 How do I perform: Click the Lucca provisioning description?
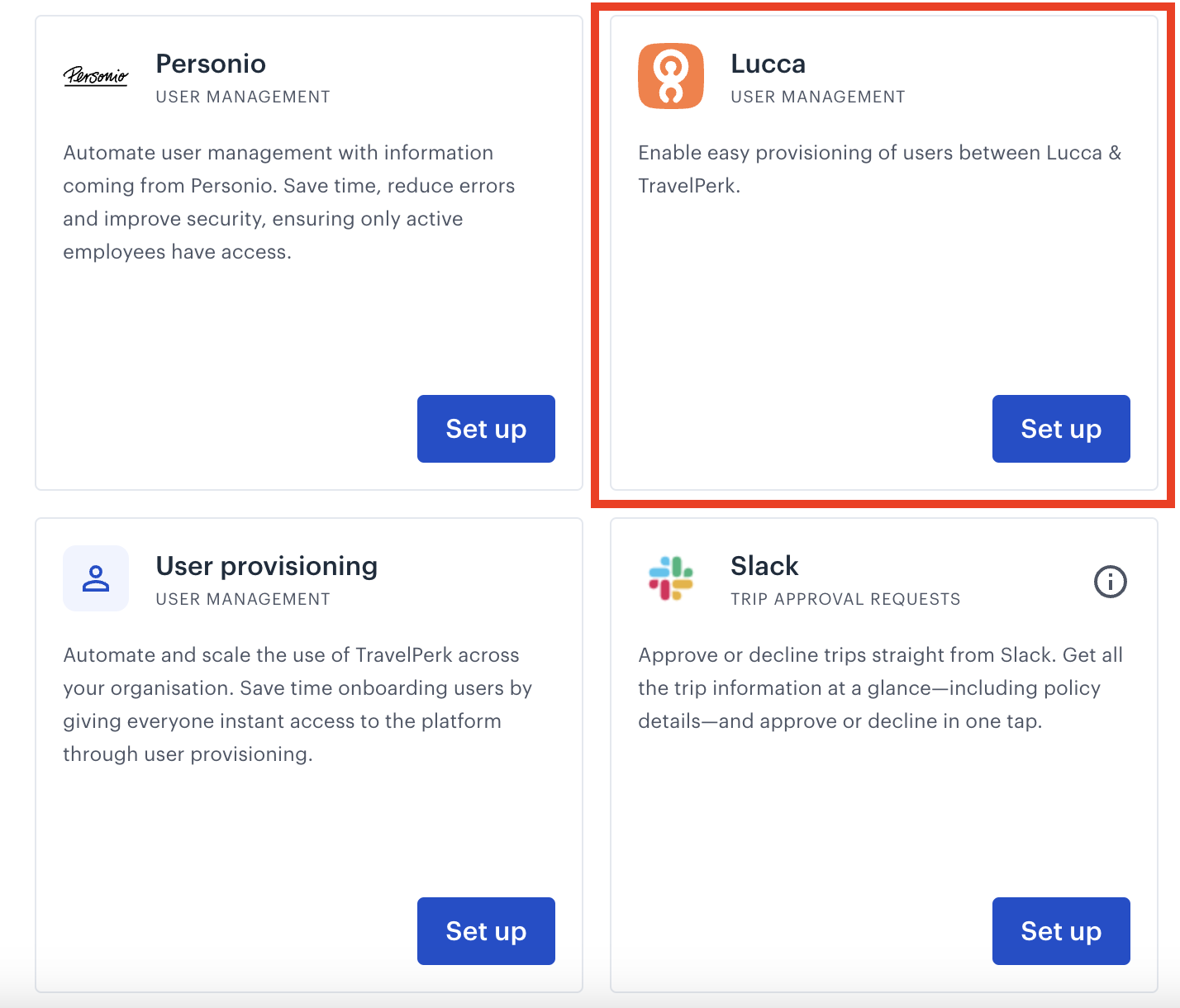tap(880, 169)
